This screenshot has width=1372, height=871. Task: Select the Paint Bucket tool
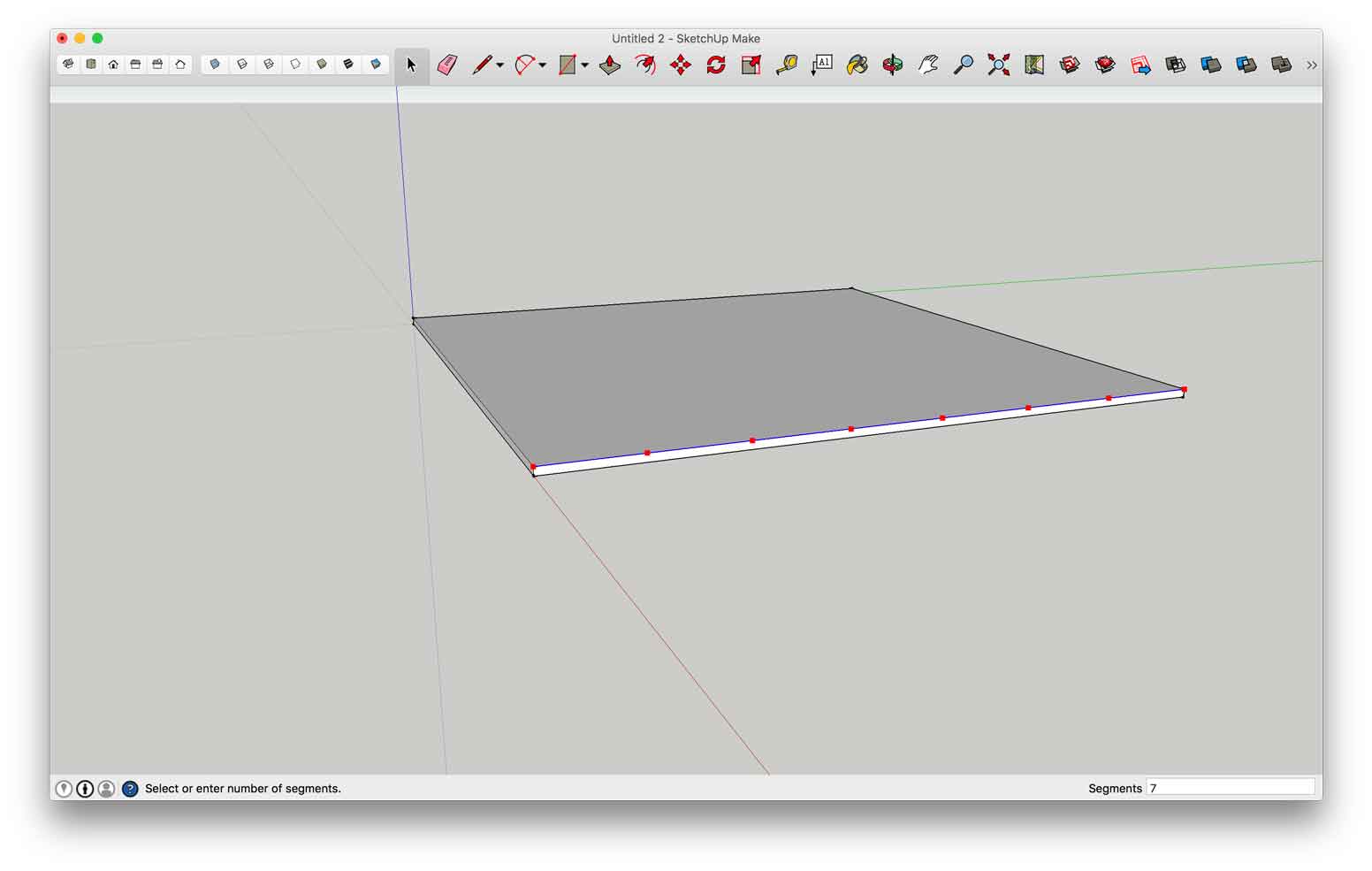coord(857,65)
